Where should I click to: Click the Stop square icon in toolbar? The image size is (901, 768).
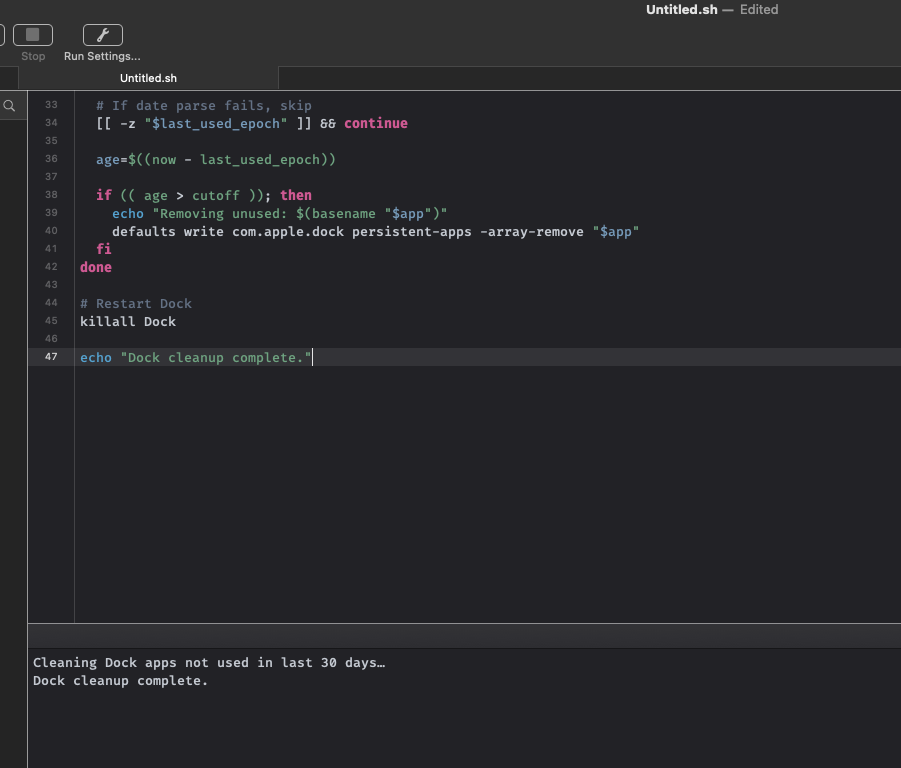pyautogui.click(x=33, y=35)
